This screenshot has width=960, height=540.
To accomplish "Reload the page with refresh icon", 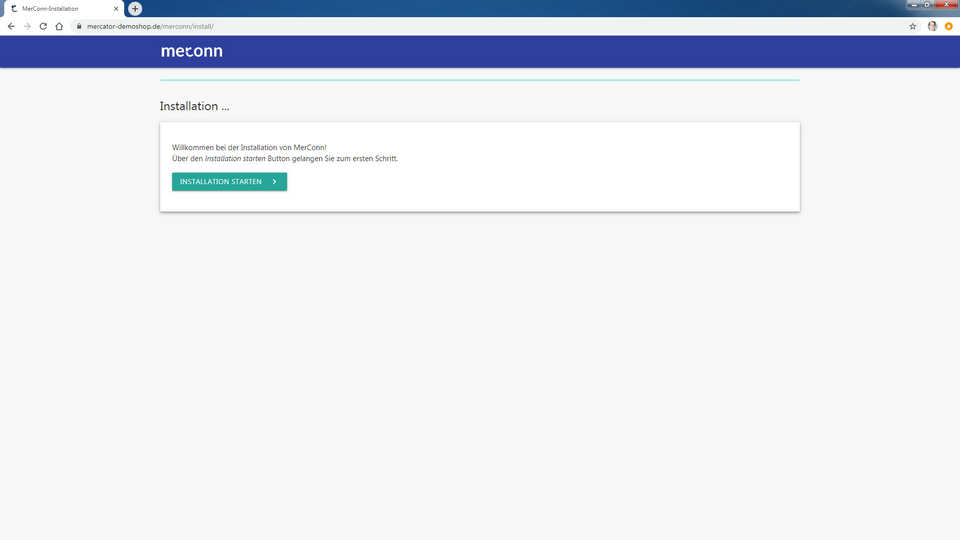I will [x=43, y=26].
